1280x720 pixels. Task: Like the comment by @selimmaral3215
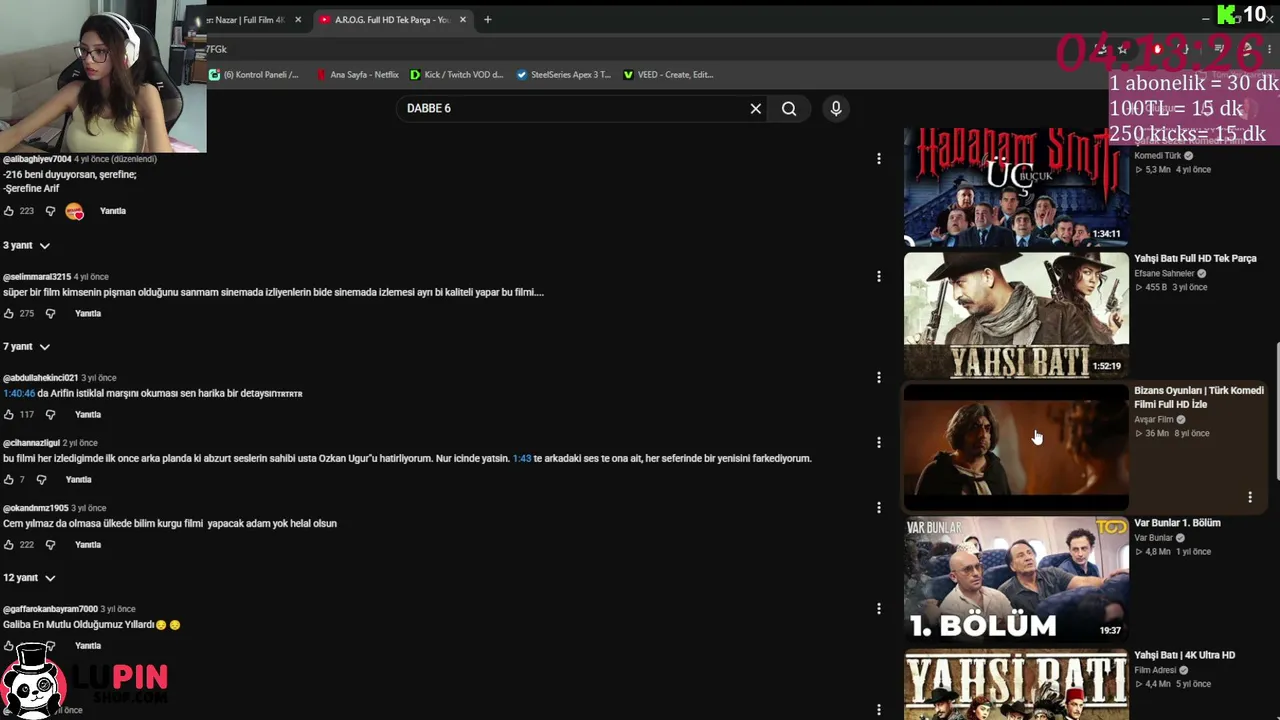(x=9, y=314)
